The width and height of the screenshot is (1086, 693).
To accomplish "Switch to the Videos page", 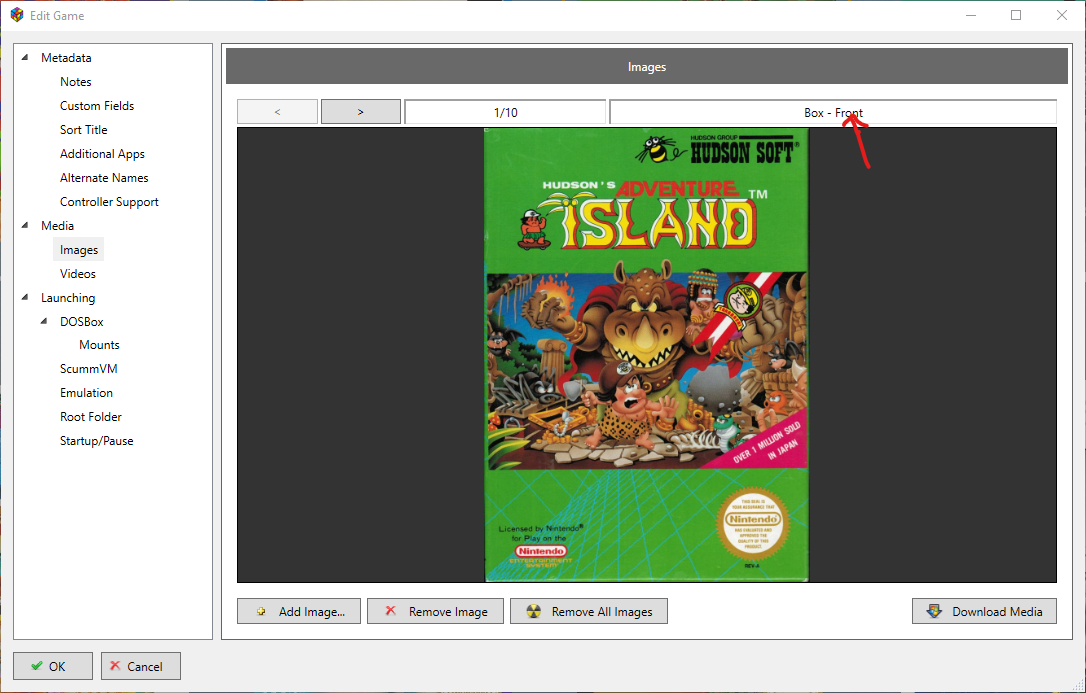I will point(78,274).
